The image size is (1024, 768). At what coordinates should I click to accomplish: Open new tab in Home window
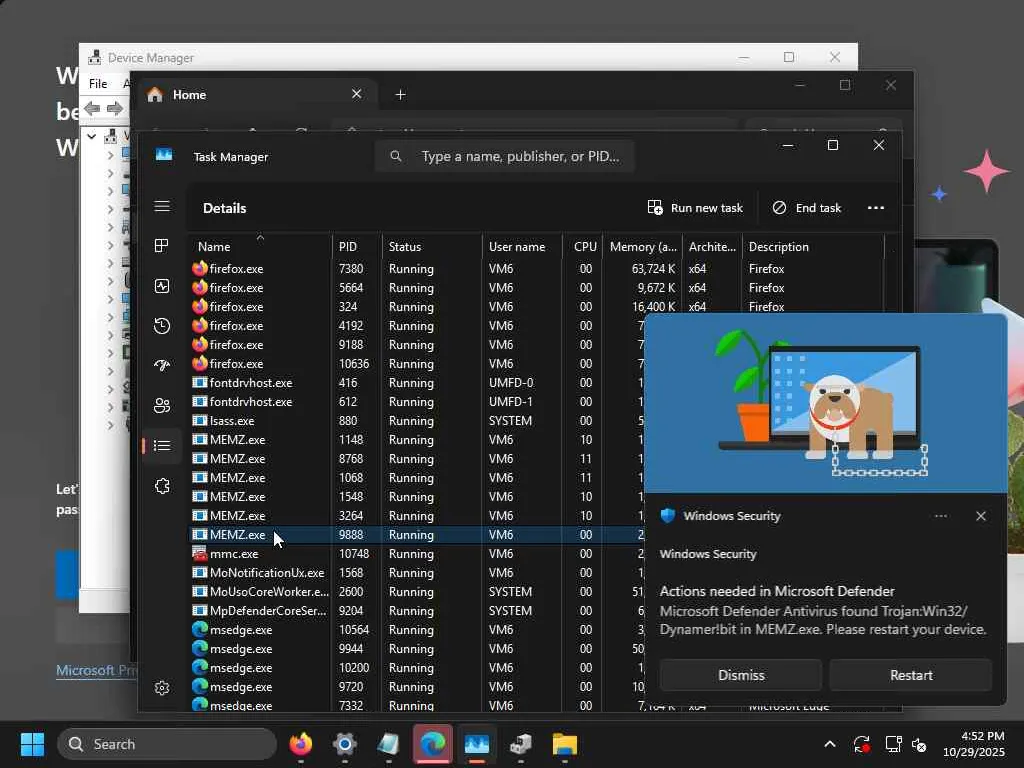coord(400,95)
